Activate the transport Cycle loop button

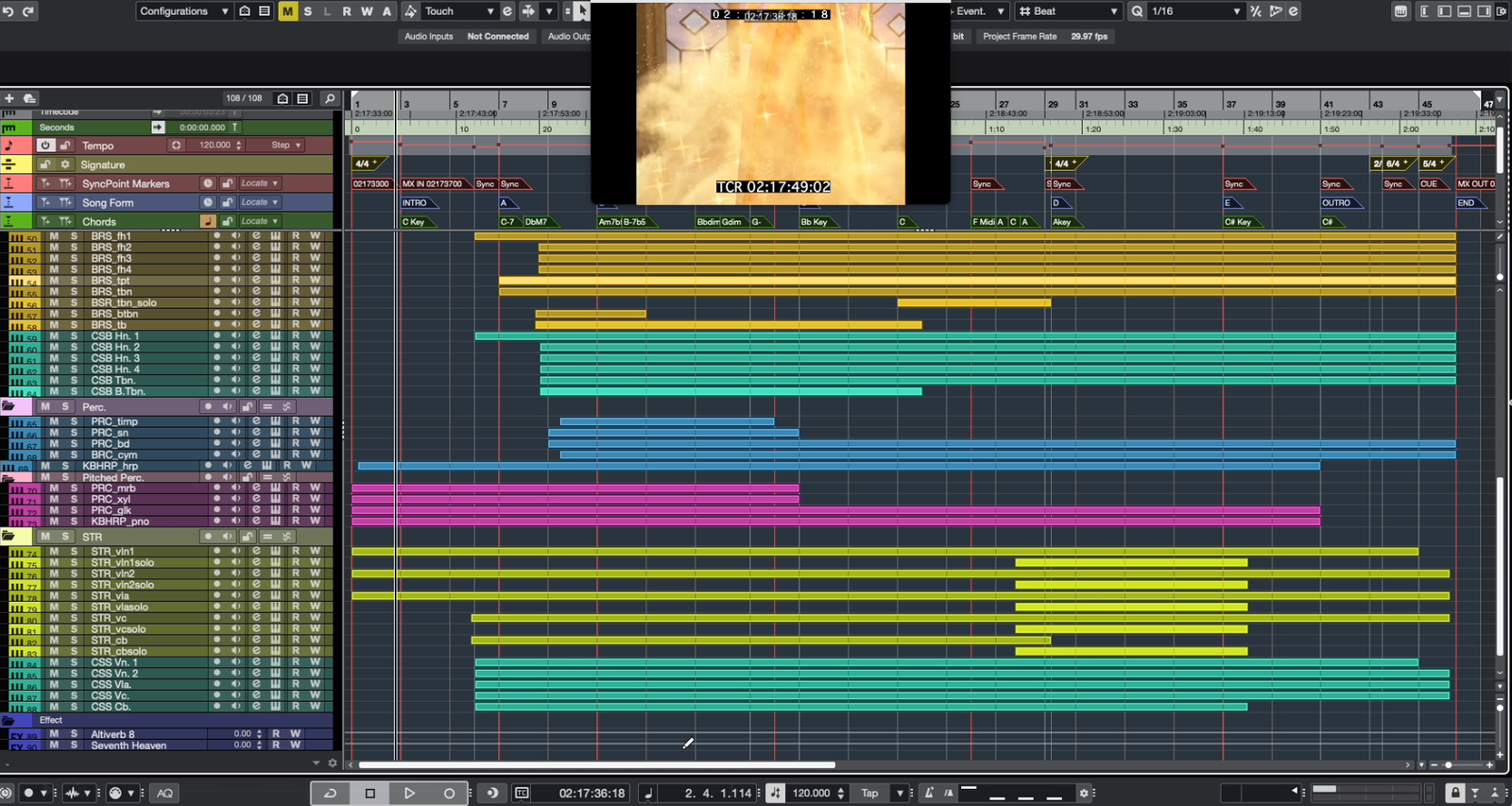(330, 793)
